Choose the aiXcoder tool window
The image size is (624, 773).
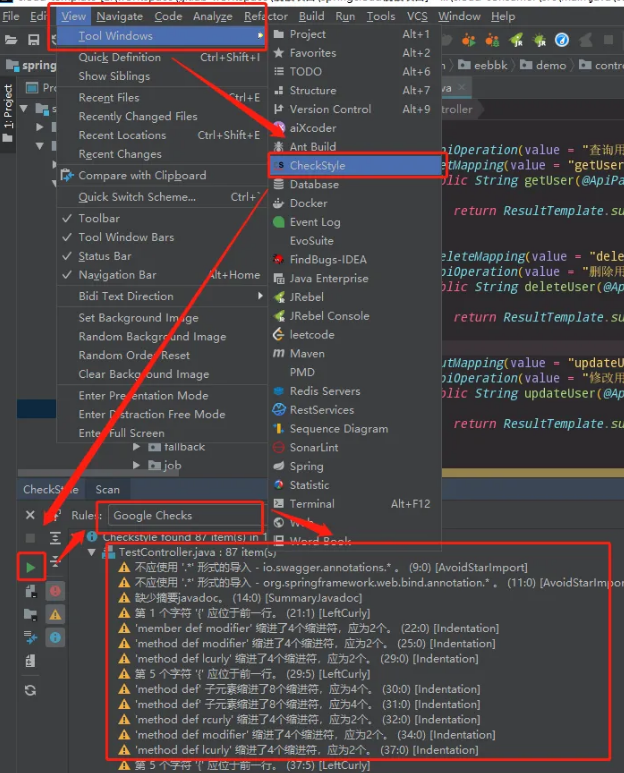(355, 128)
